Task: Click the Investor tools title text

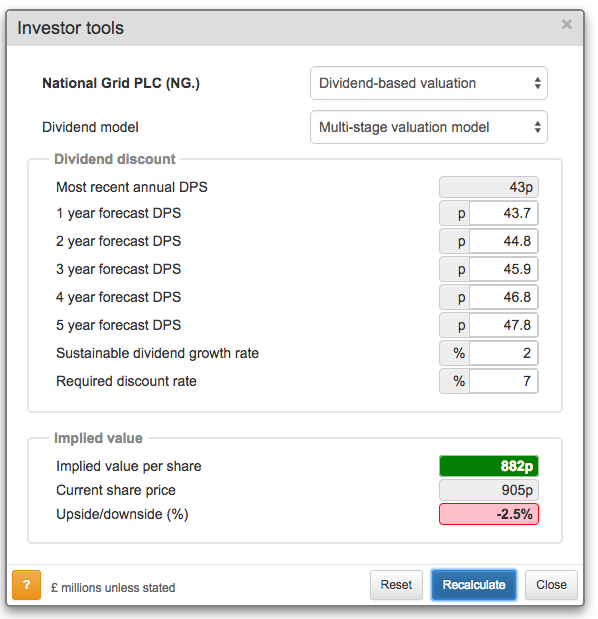Action: click(71, 28)
